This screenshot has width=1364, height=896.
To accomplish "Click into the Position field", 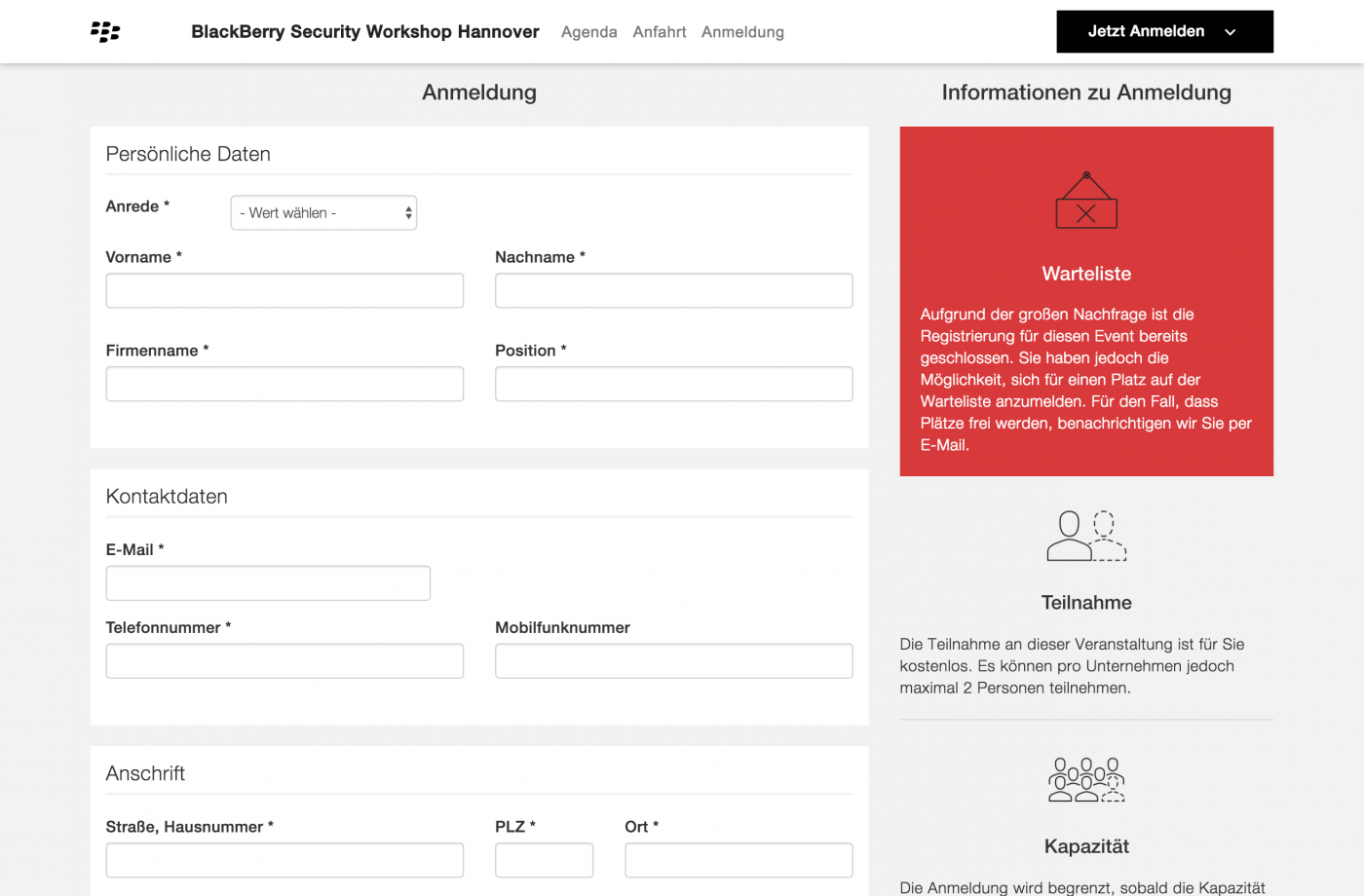I will [x=674, y=384].
